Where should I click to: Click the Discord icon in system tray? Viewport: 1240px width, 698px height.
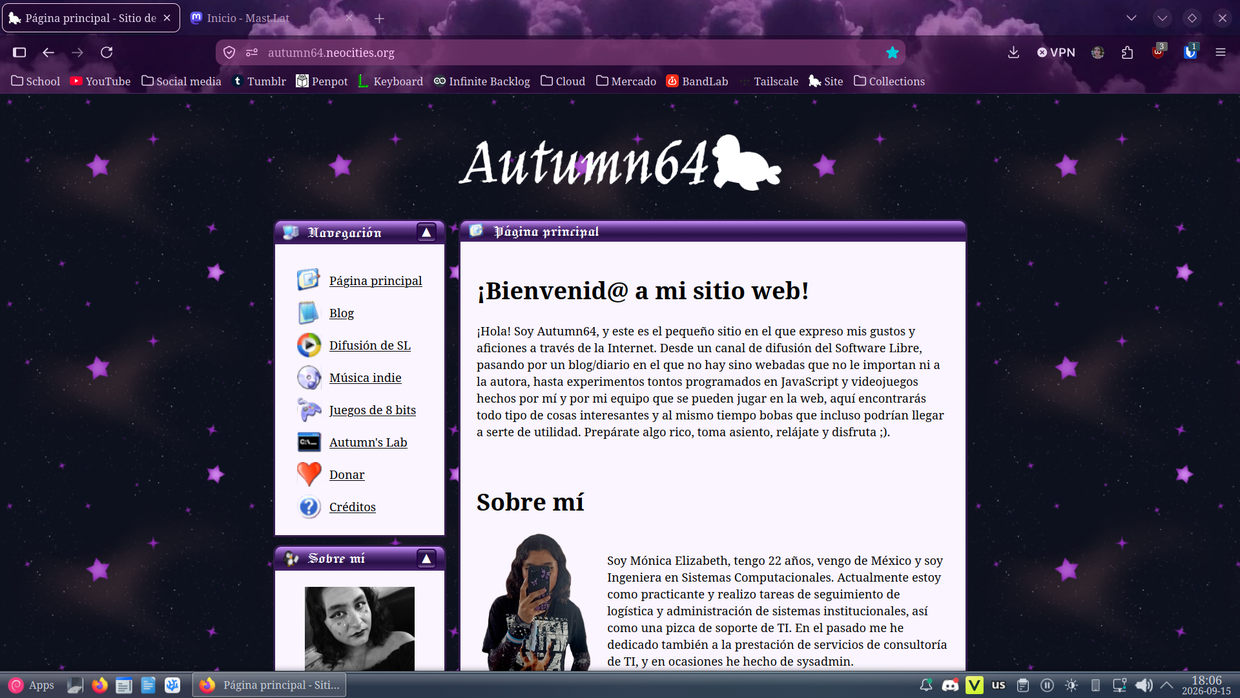[950, 685]
